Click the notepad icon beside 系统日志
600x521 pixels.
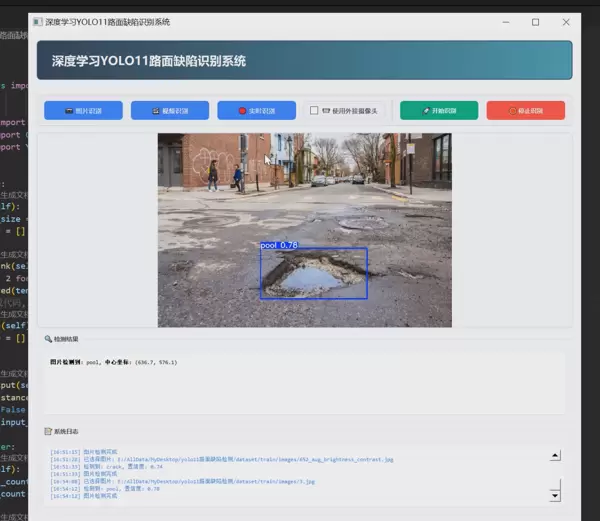[48, 431]
